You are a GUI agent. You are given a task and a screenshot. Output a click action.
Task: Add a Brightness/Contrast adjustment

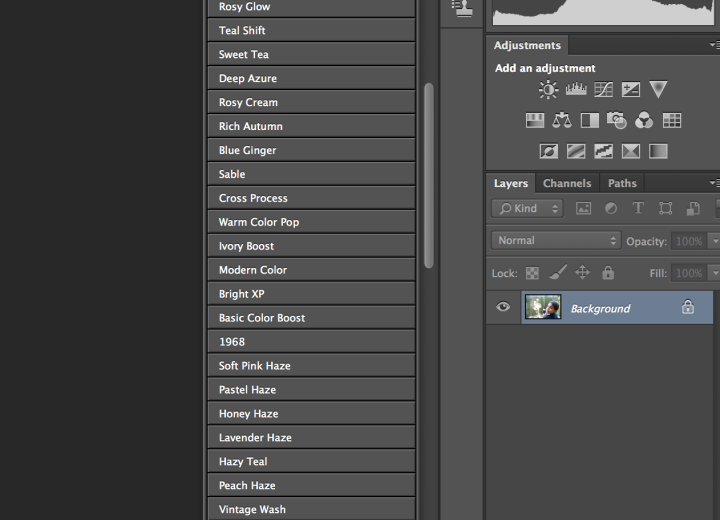click(x=548, y=90)
